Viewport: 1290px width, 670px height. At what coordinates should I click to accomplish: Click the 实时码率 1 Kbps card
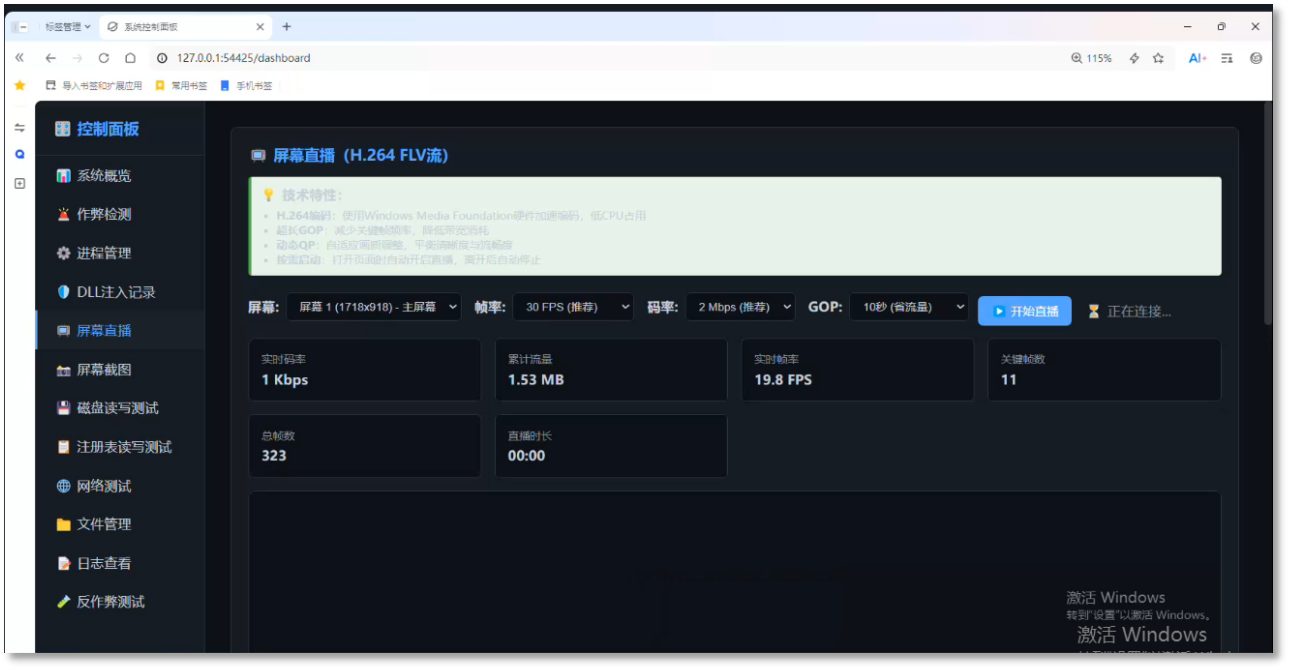pyautogui.click(x=364, y=370)
